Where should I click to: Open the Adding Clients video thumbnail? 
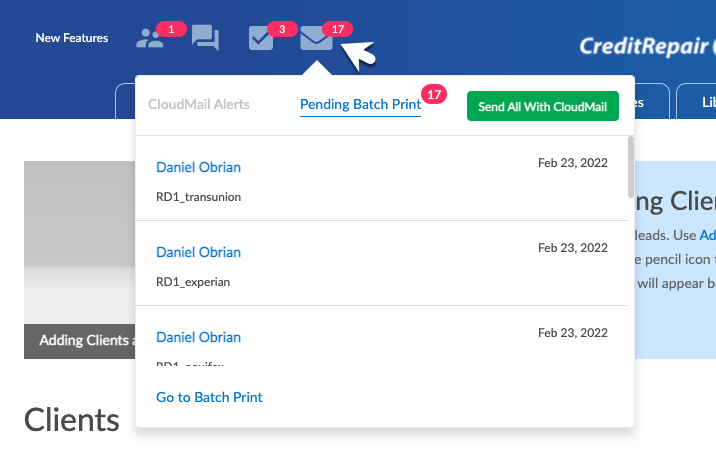pos(79,258)
